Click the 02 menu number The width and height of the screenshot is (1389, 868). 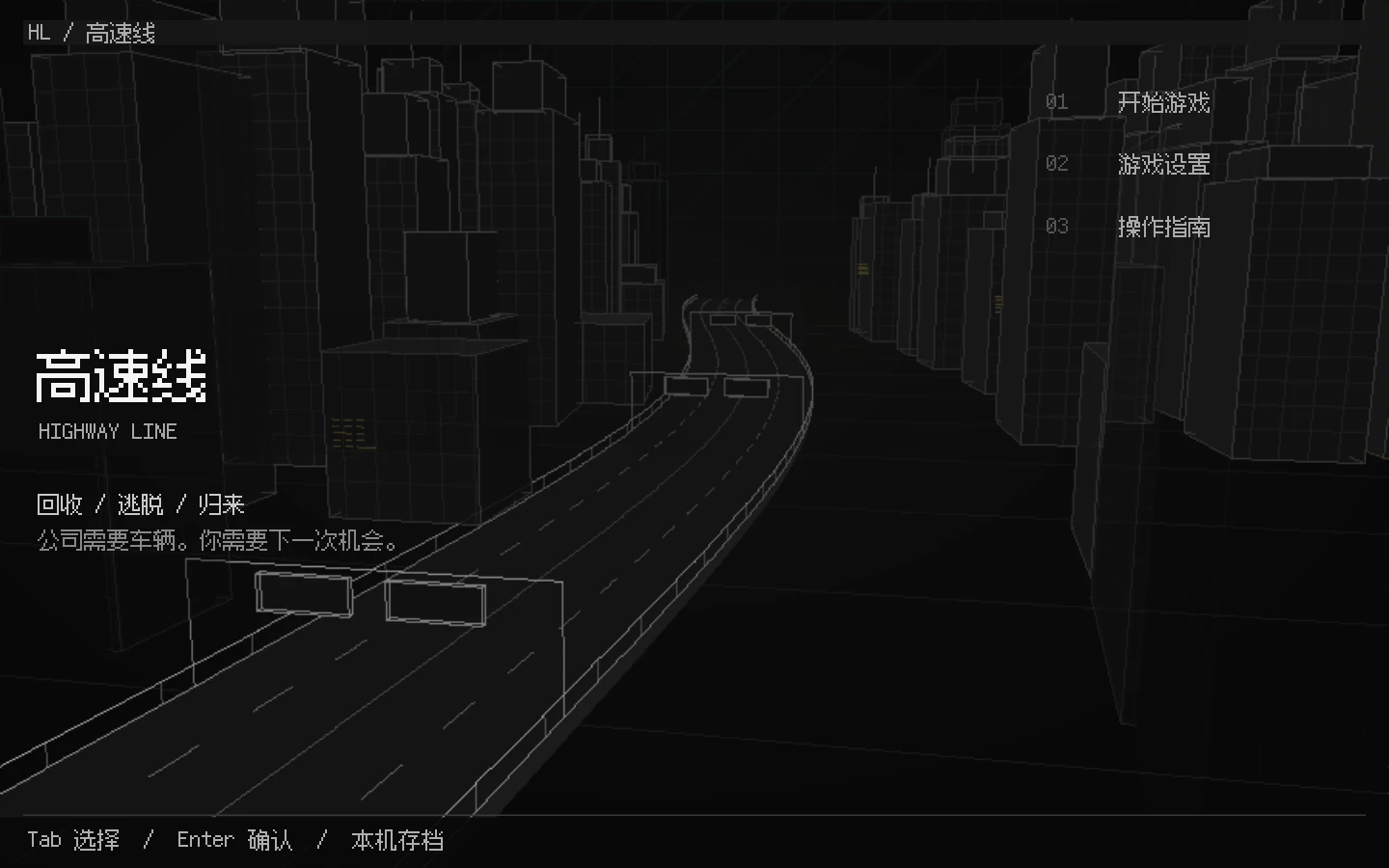[x=1057, y=164]
